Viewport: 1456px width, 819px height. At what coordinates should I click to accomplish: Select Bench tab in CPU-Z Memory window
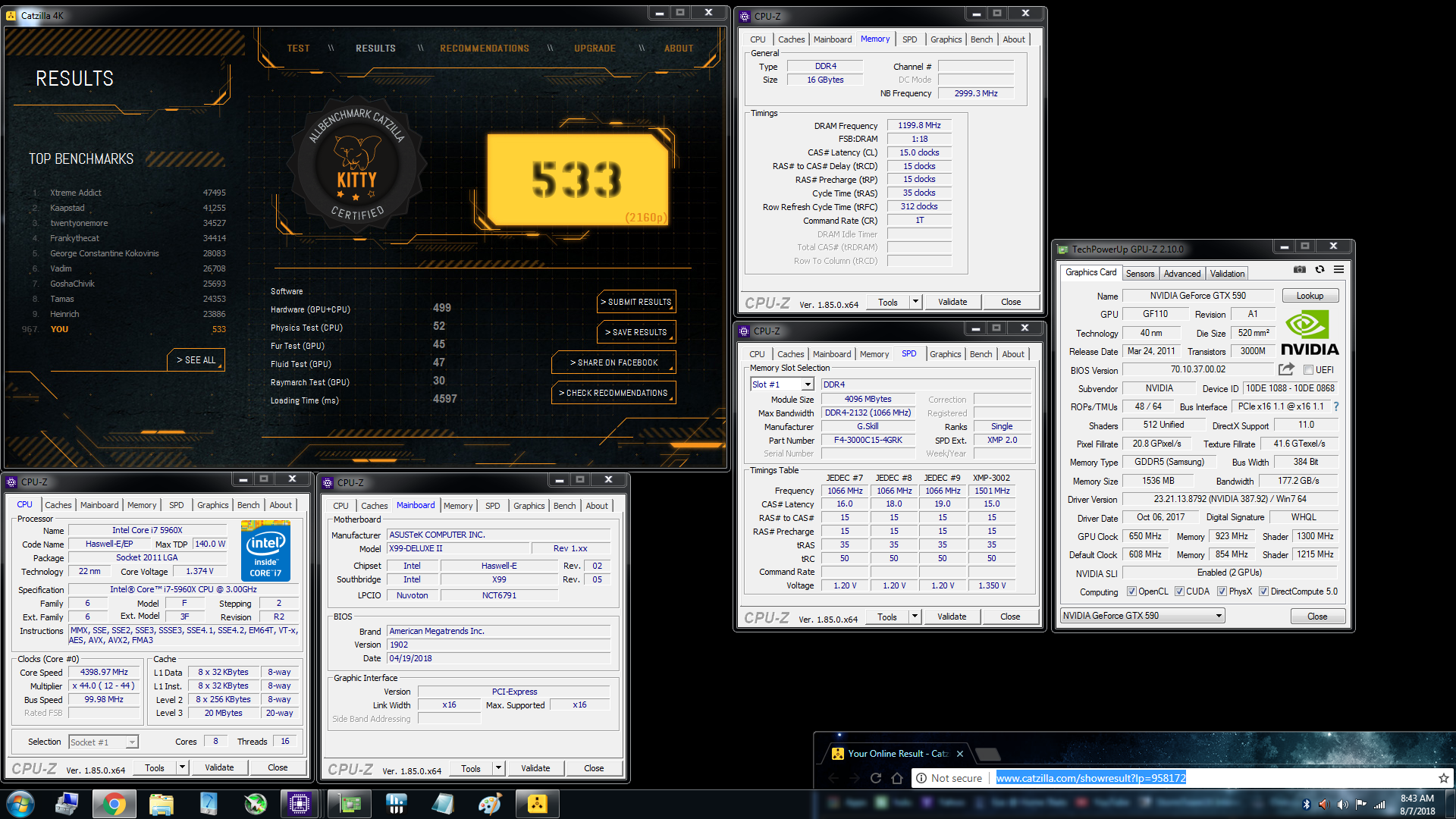click(x=981, y=39)
